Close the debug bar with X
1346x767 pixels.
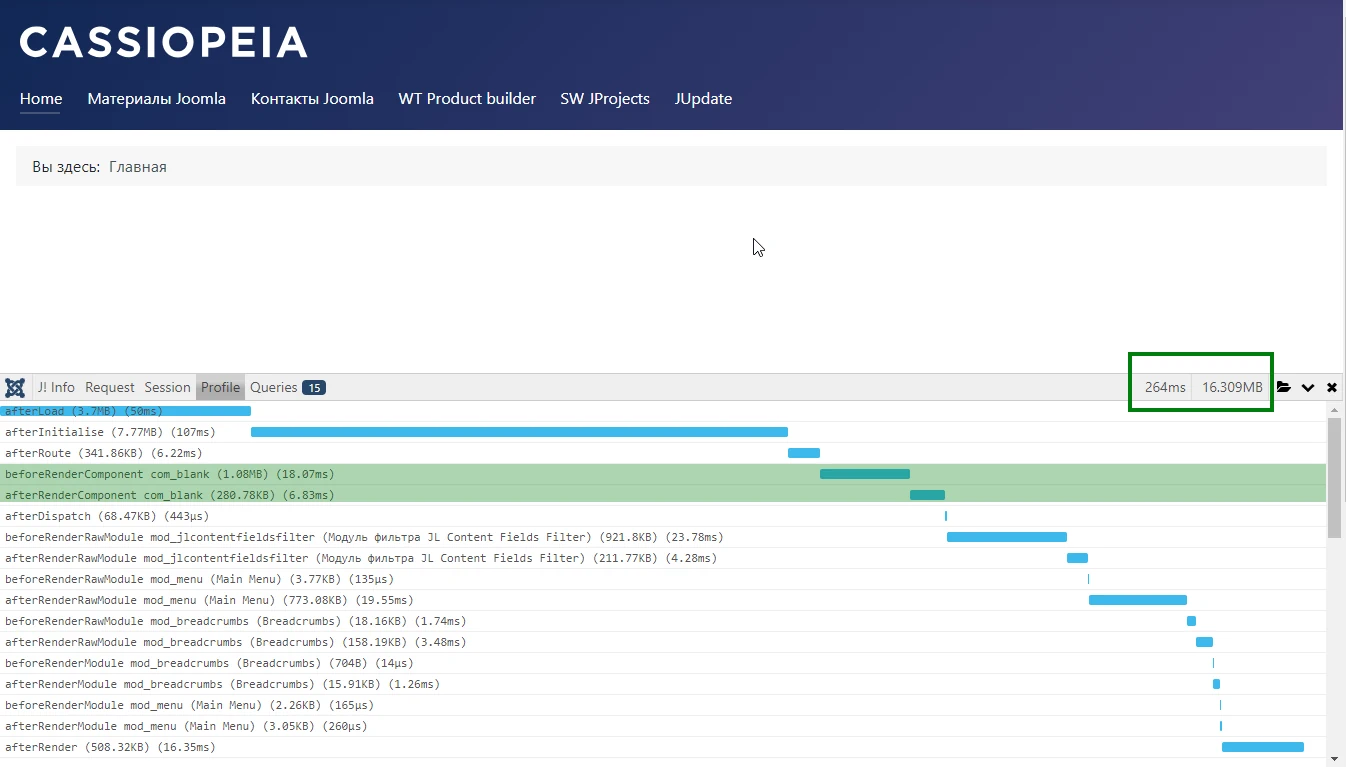pyautogui.click(x=1332, y=388)
